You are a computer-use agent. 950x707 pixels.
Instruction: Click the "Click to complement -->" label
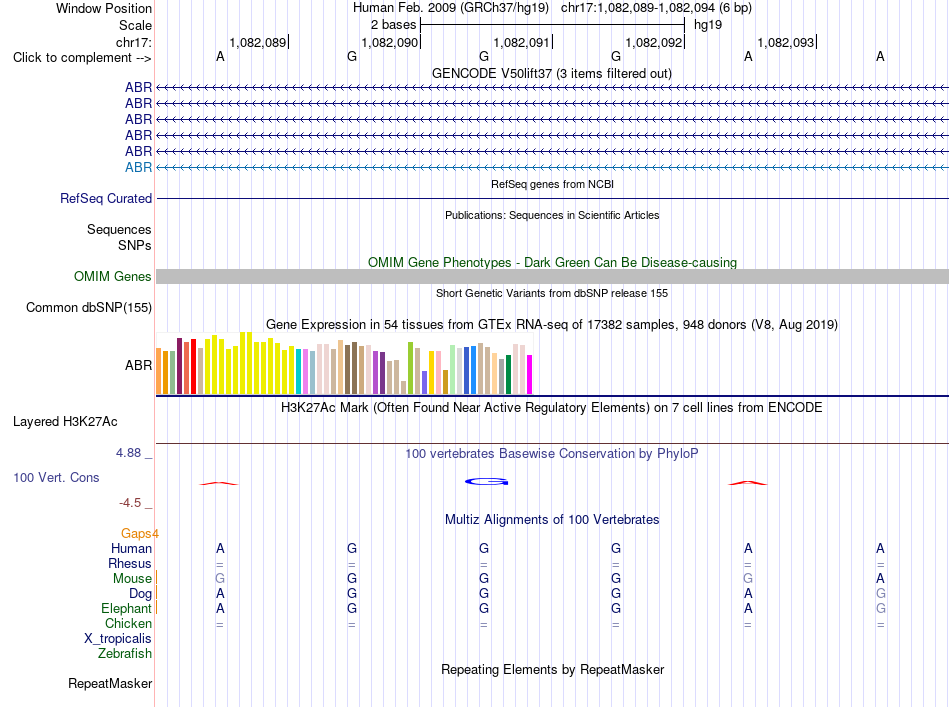pos(82,58)
